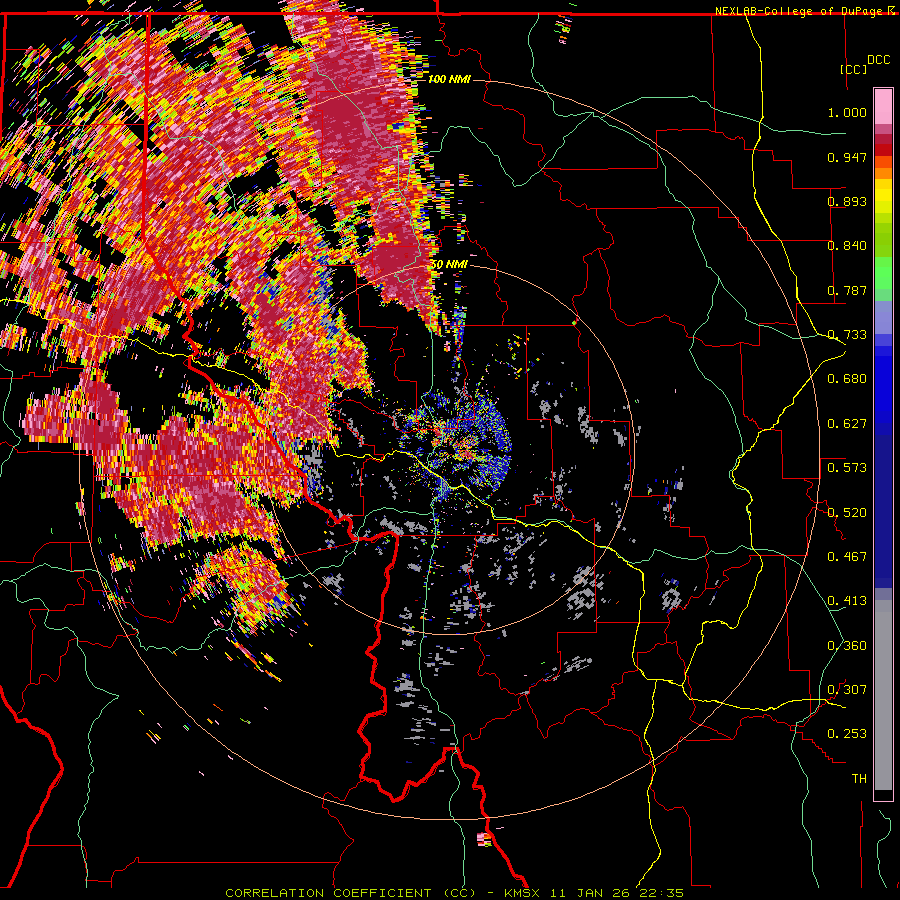
Task: Select the 0.733 scale value
Action: 847,335
